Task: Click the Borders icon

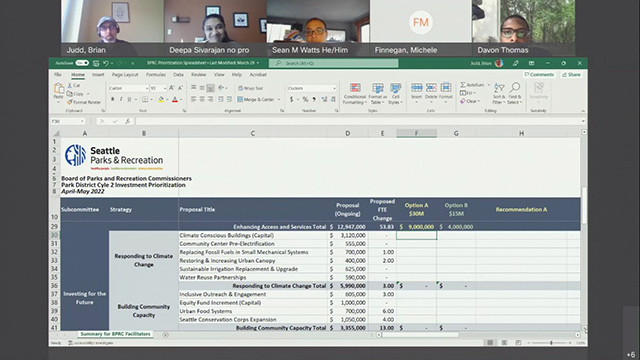Action: pos(145,100)
